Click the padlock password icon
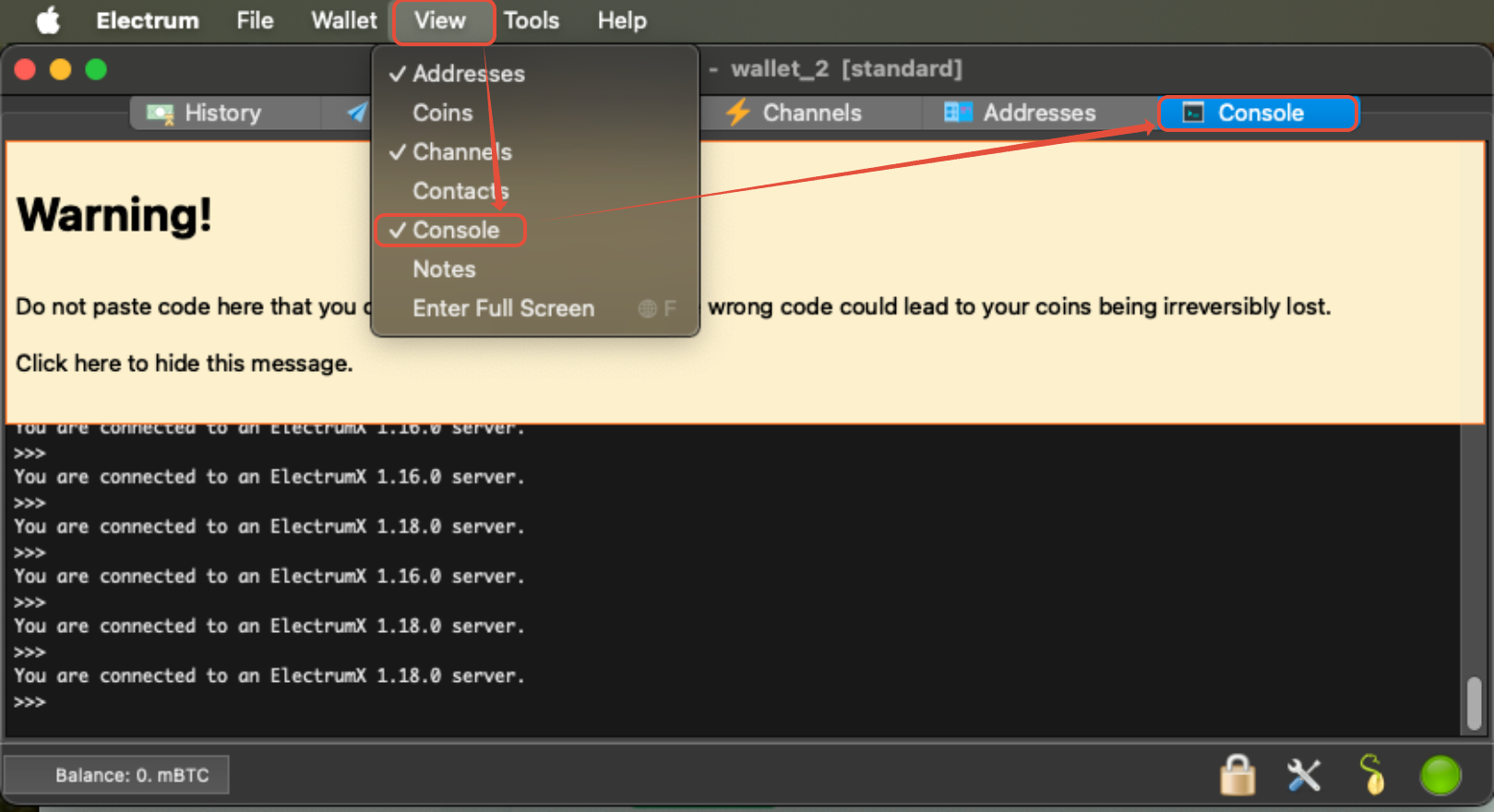Viewport: 1494px width, 812px height. coord(1237,775)
